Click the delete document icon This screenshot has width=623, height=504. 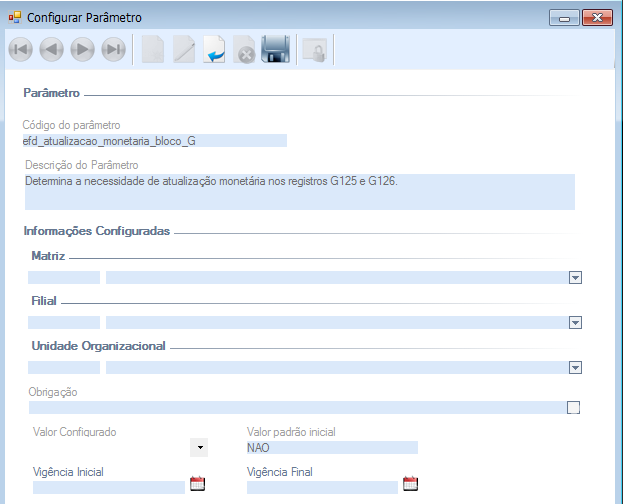pos(244,50)
